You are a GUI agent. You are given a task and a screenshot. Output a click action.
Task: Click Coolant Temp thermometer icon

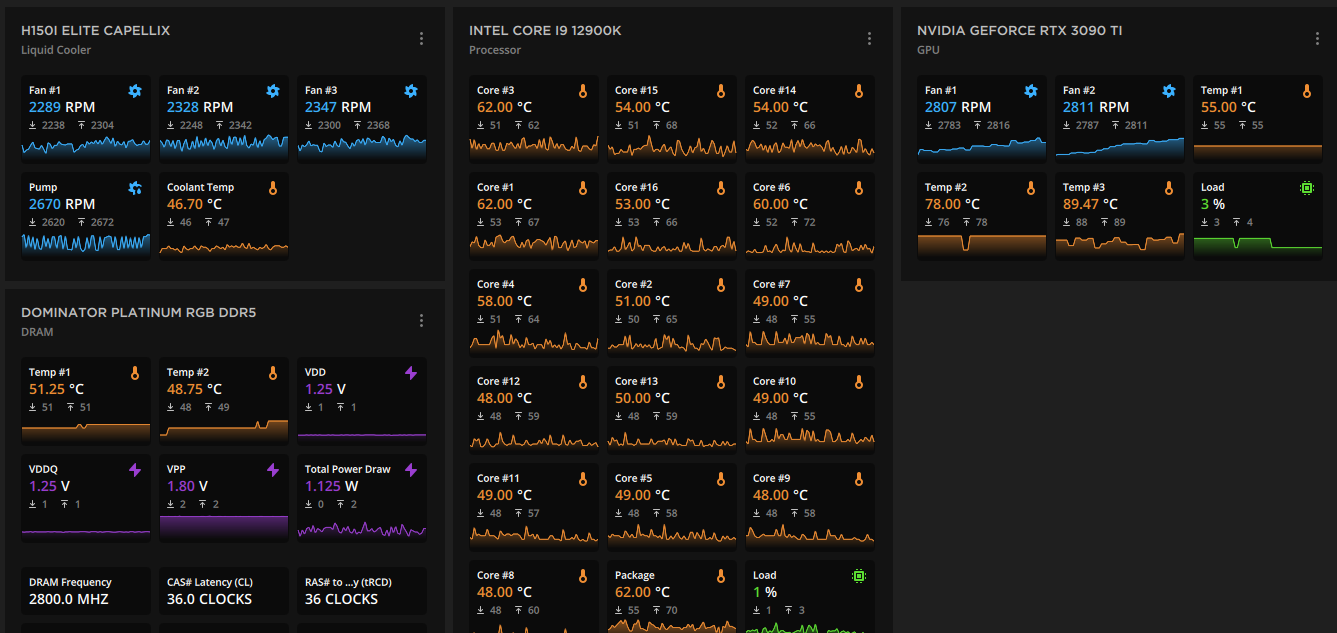(273, 188)
